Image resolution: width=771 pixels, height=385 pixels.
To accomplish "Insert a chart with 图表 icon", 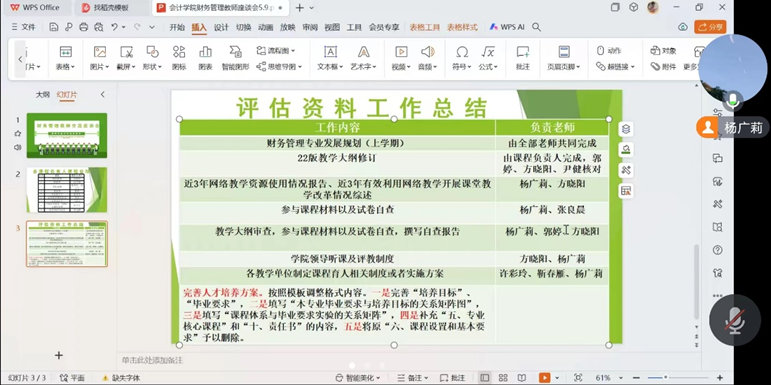I will (x=205, y=58).
